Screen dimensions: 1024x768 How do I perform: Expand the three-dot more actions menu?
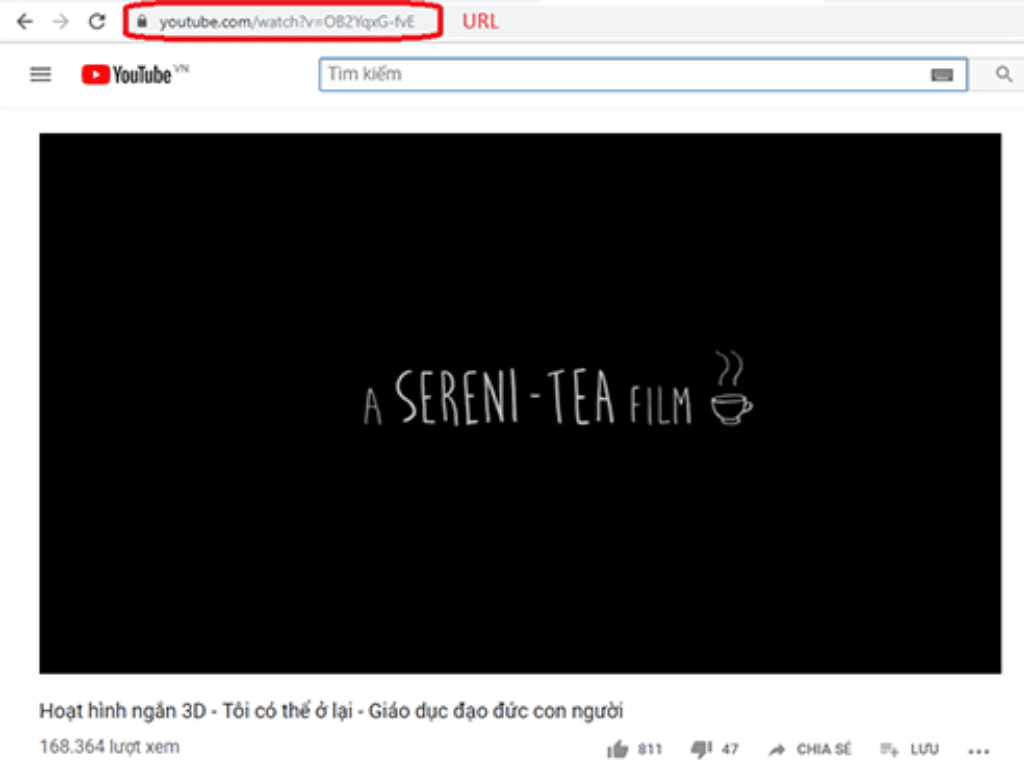point(979,750)
